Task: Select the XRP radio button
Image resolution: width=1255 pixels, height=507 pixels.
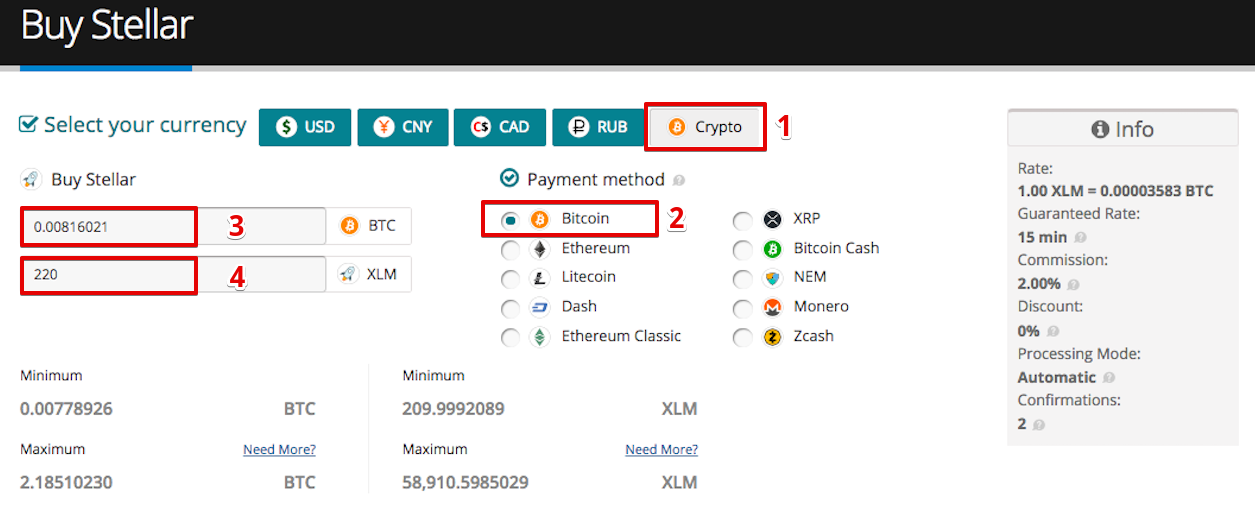Action: click(x=742, y=220)
